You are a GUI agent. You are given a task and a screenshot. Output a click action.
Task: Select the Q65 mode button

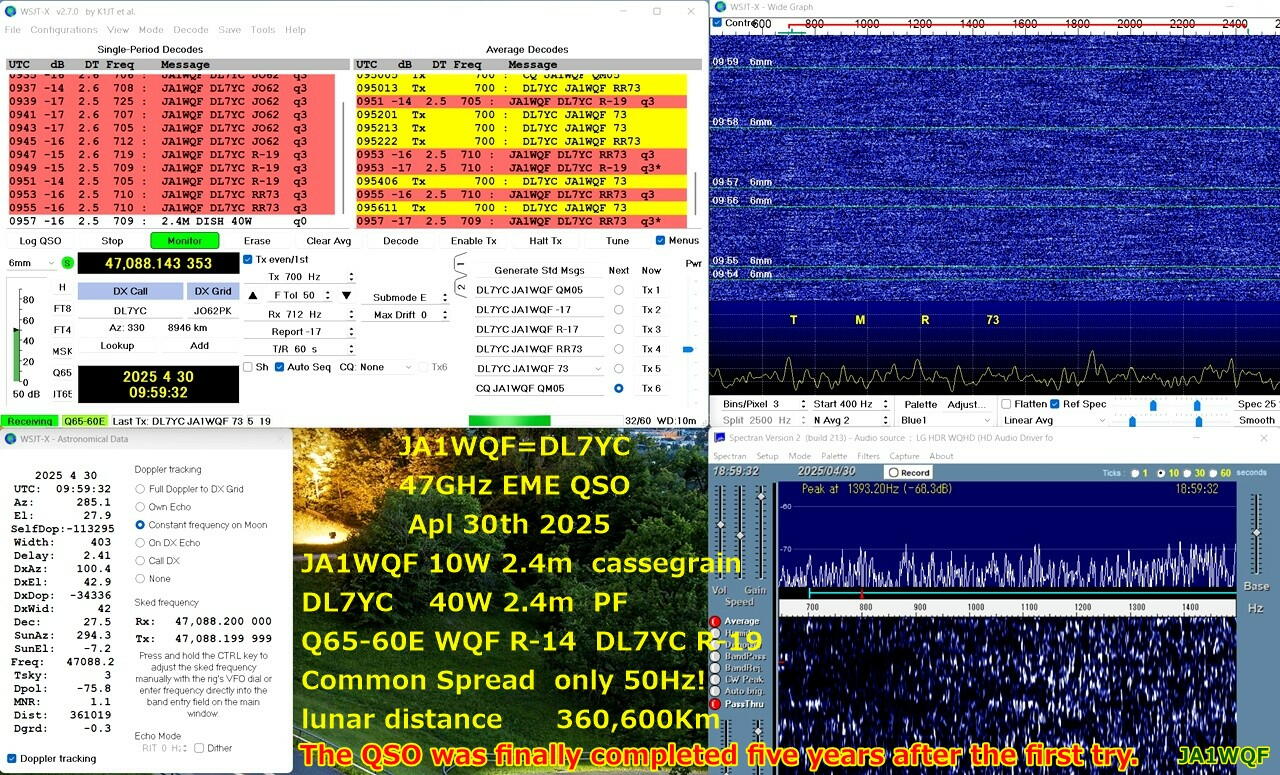(x=62, y=372)
